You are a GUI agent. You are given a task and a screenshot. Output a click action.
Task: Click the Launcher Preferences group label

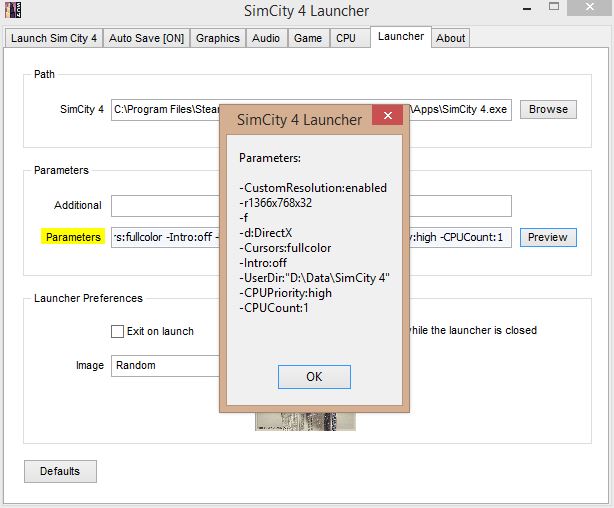tap(88, 298)
